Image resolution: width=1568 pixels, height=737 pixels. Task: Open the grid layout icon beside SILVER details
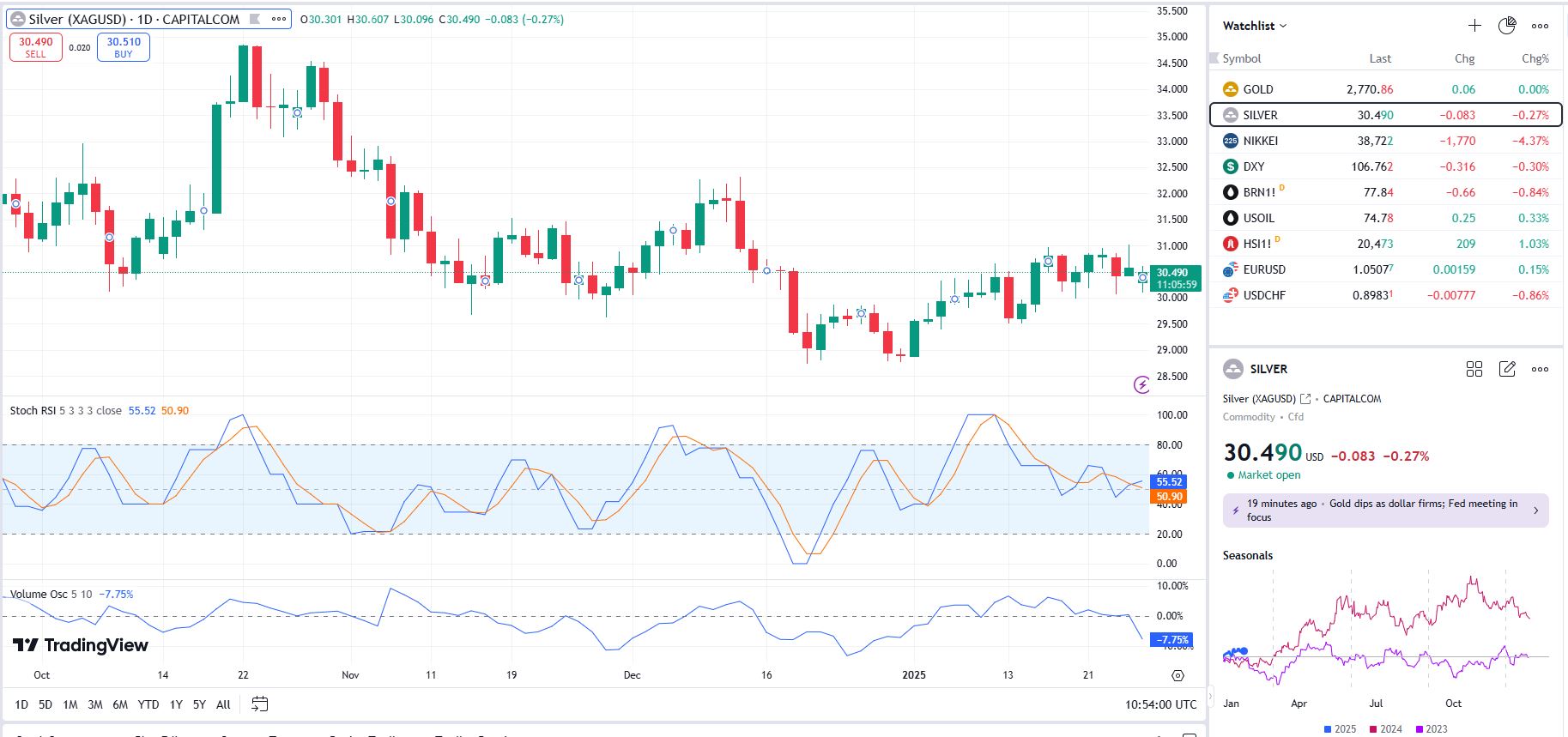[1474, 369]
